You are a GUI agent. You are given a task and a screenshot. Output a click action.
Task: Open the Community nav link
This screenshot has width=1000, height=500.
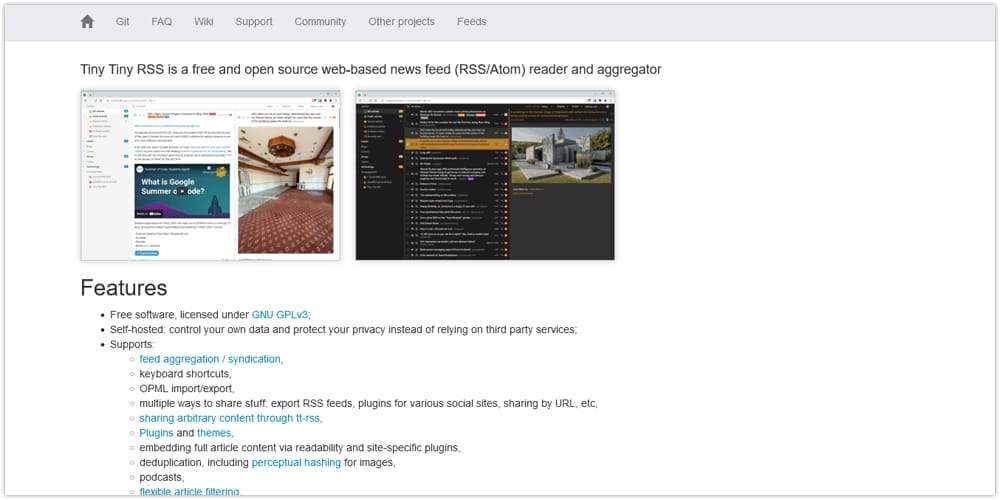pyautogui.click(x=320, y=22)
